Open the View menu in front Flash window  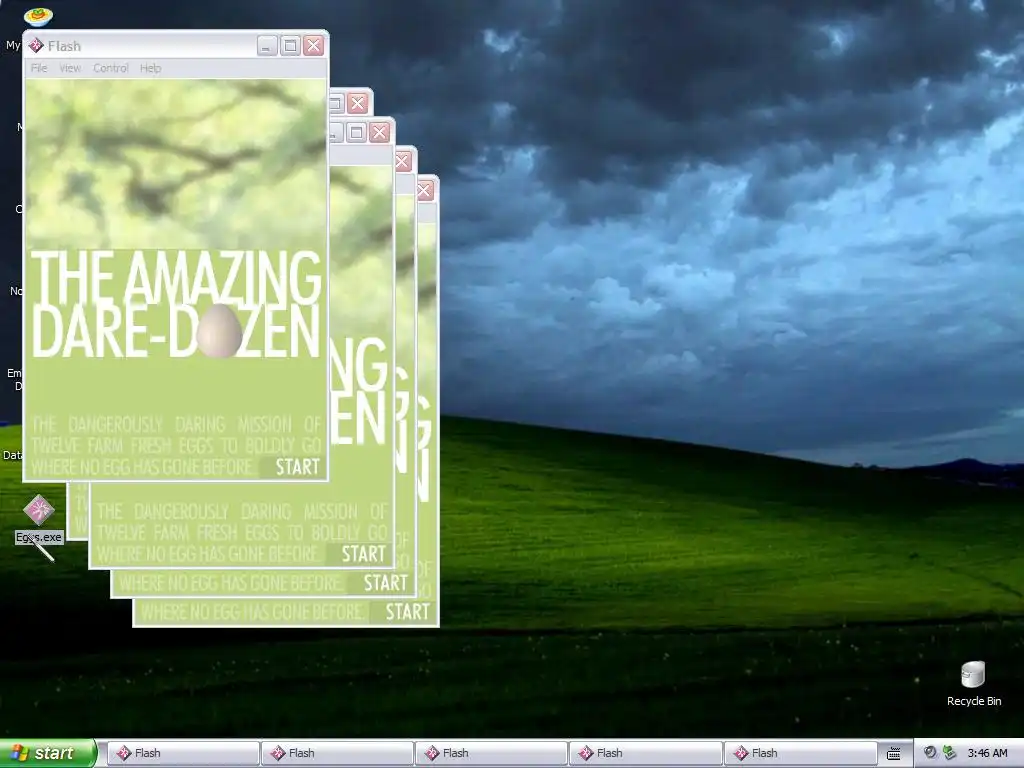coord(70,68)
